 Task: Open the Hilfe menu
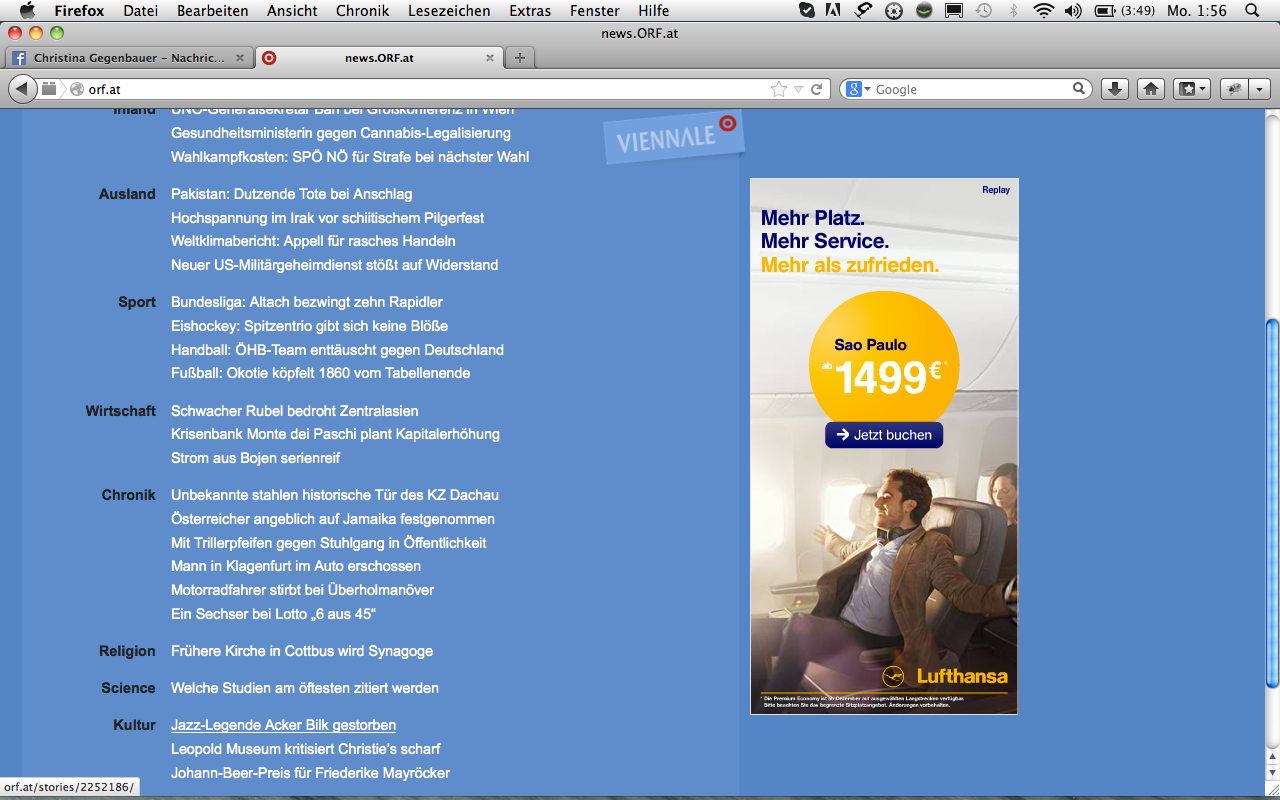click(x=654, y=10)
